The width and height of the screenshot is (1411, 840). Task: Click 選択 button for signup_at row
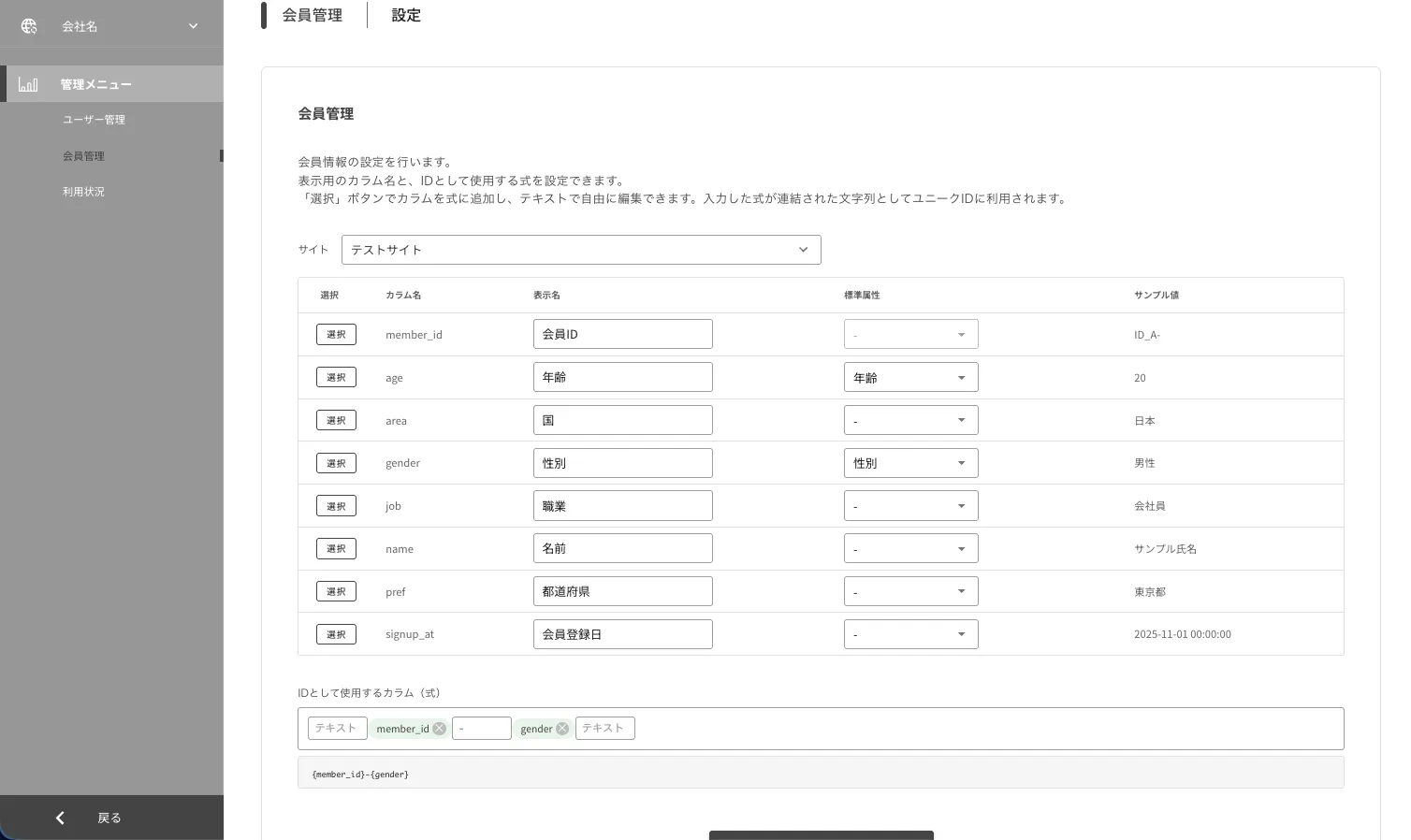pos(336,634)
